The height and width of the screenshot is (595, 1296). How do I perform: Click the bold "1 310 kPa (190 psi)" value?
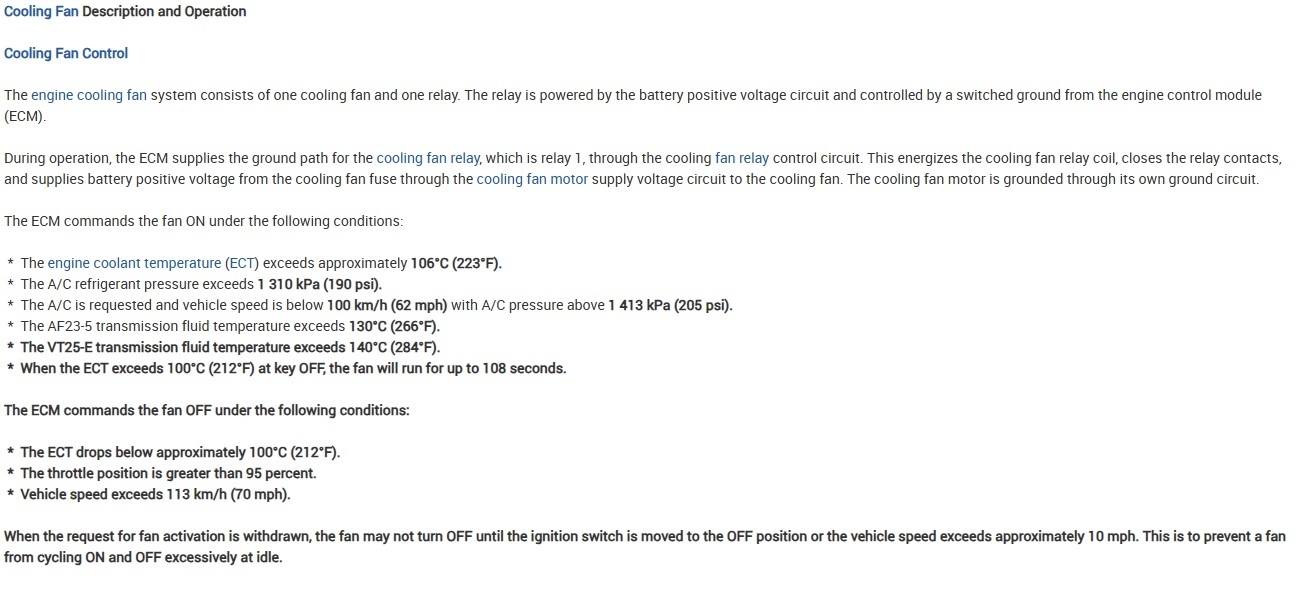point(319,284)
